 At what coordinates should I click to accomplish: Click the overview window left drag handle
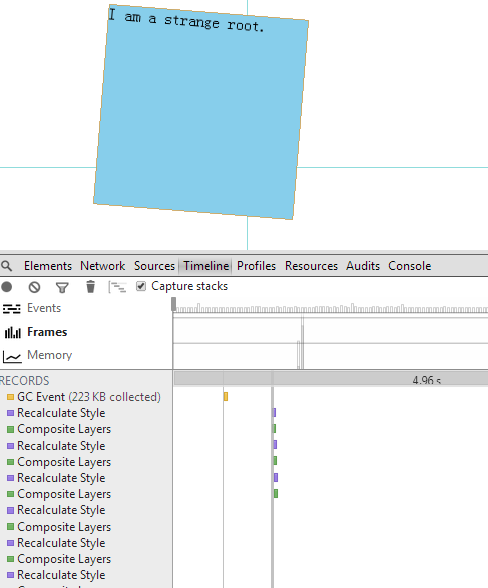(173, 304)
